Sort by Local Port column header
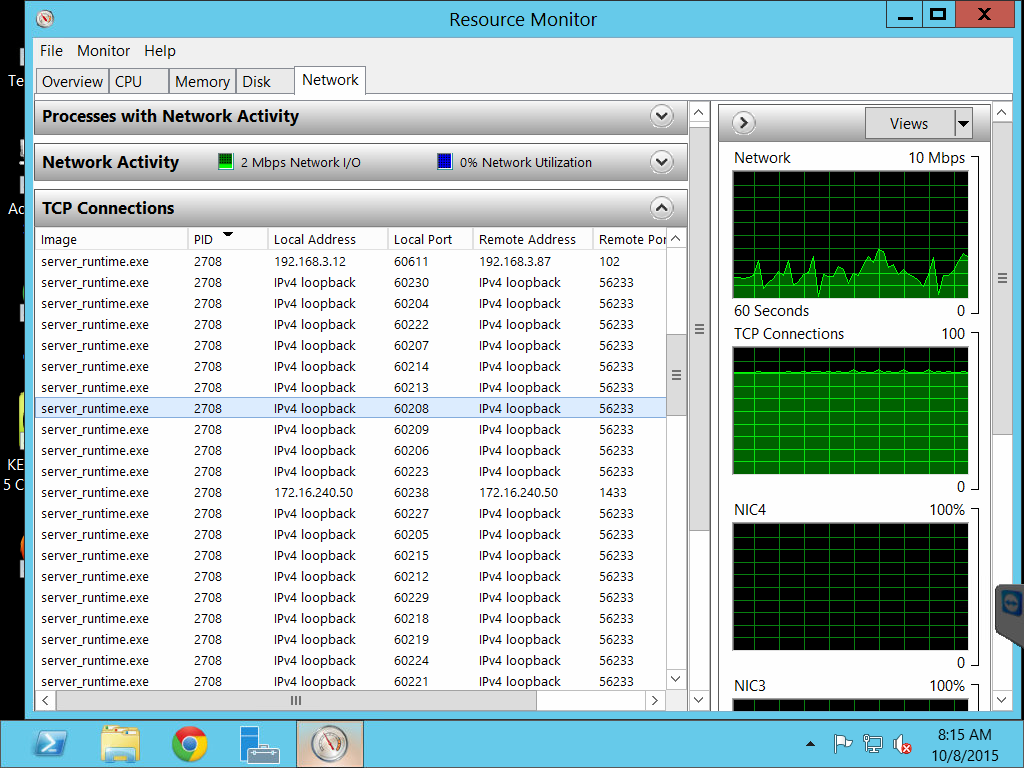 [430, 239]
